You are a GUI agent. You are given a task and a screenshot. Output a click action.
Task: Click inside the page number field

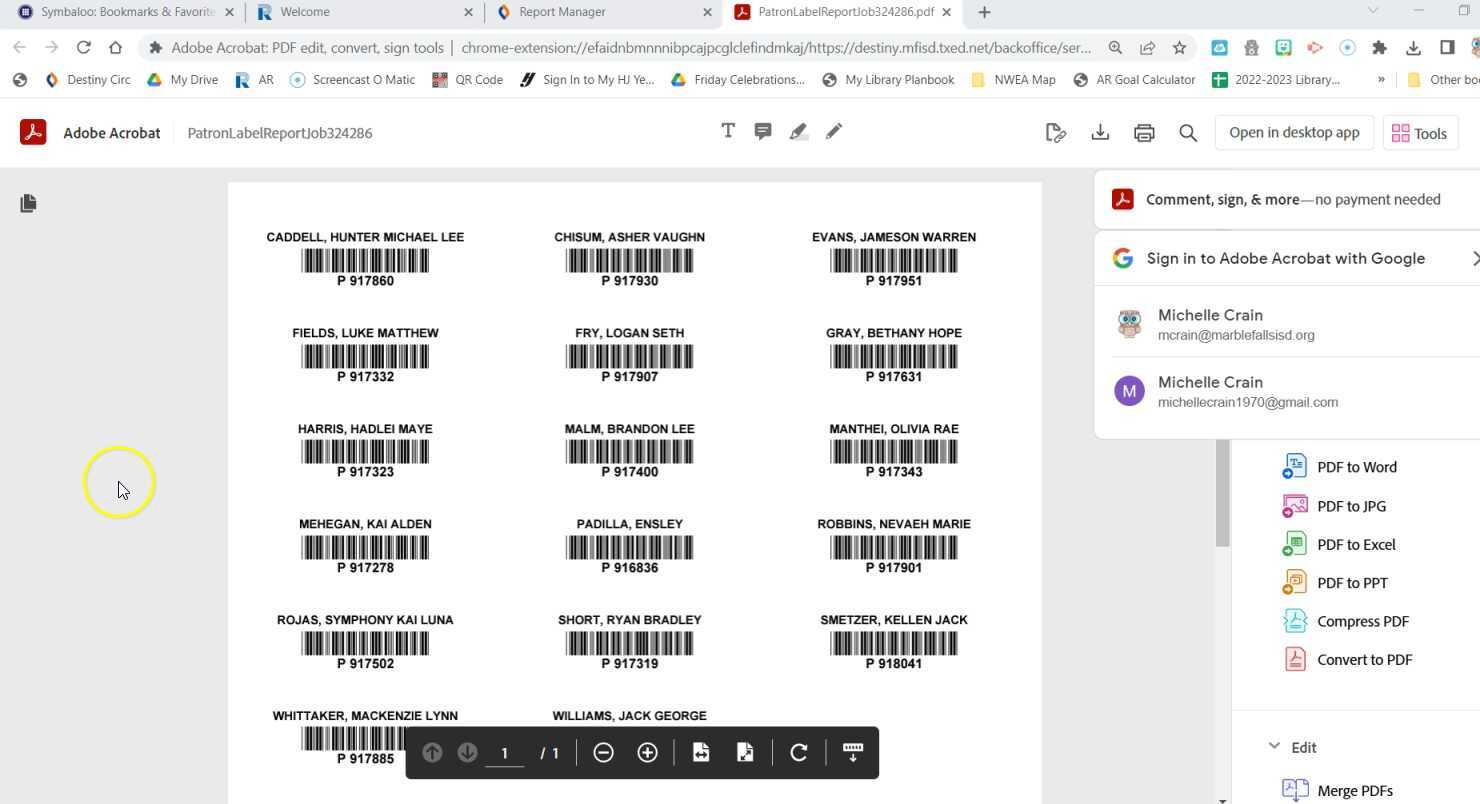click(505, 752)
